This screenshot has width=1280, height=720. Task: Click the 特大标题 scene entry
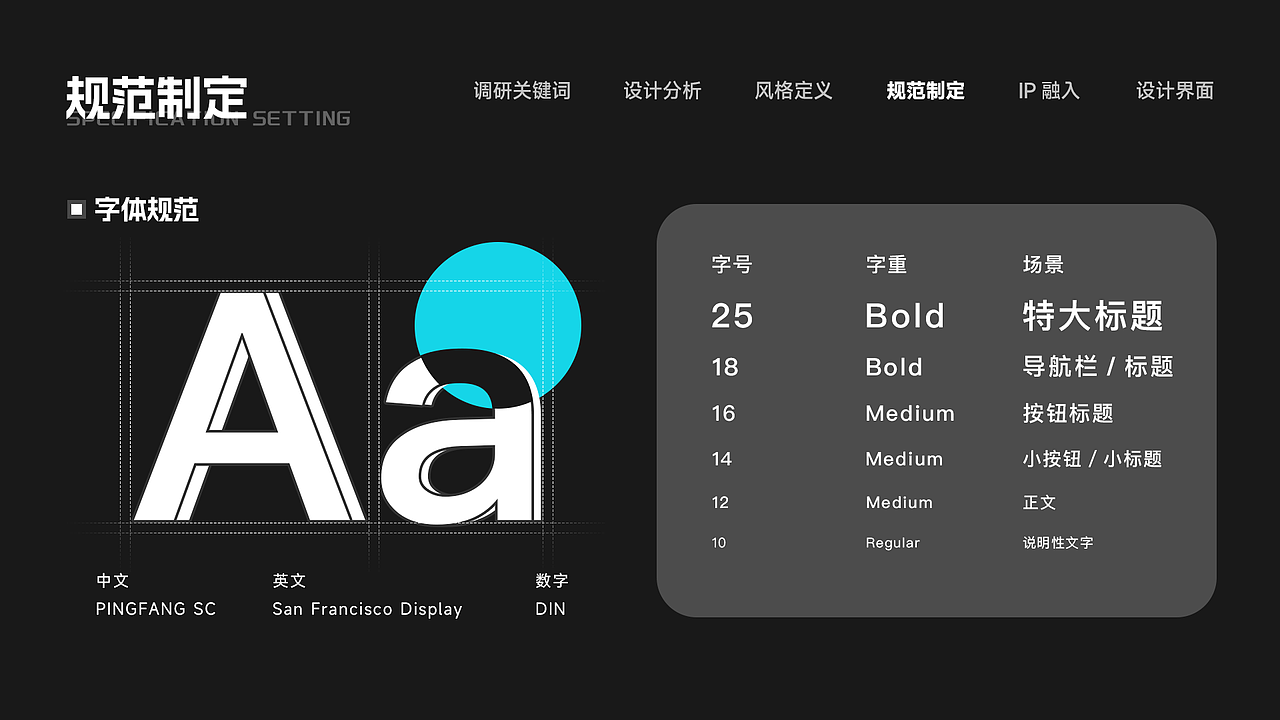(x=1093, y=316)
